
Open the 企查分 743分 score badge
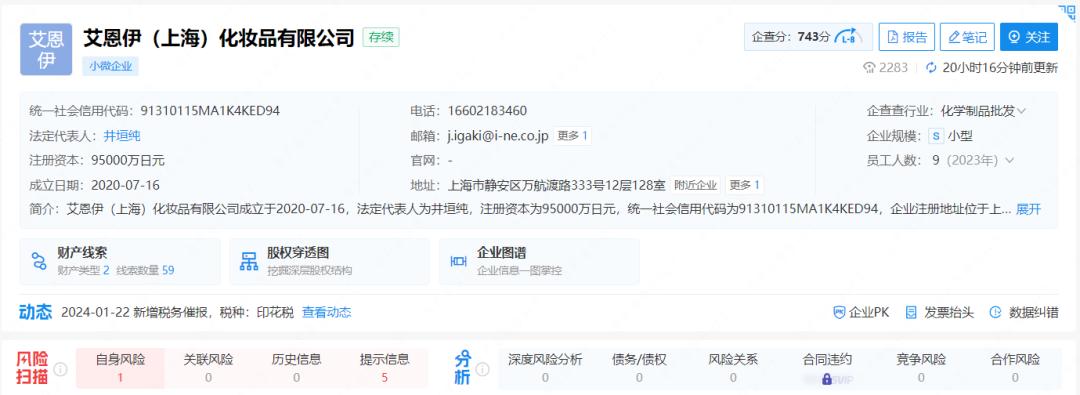click(x=808, y=37)
